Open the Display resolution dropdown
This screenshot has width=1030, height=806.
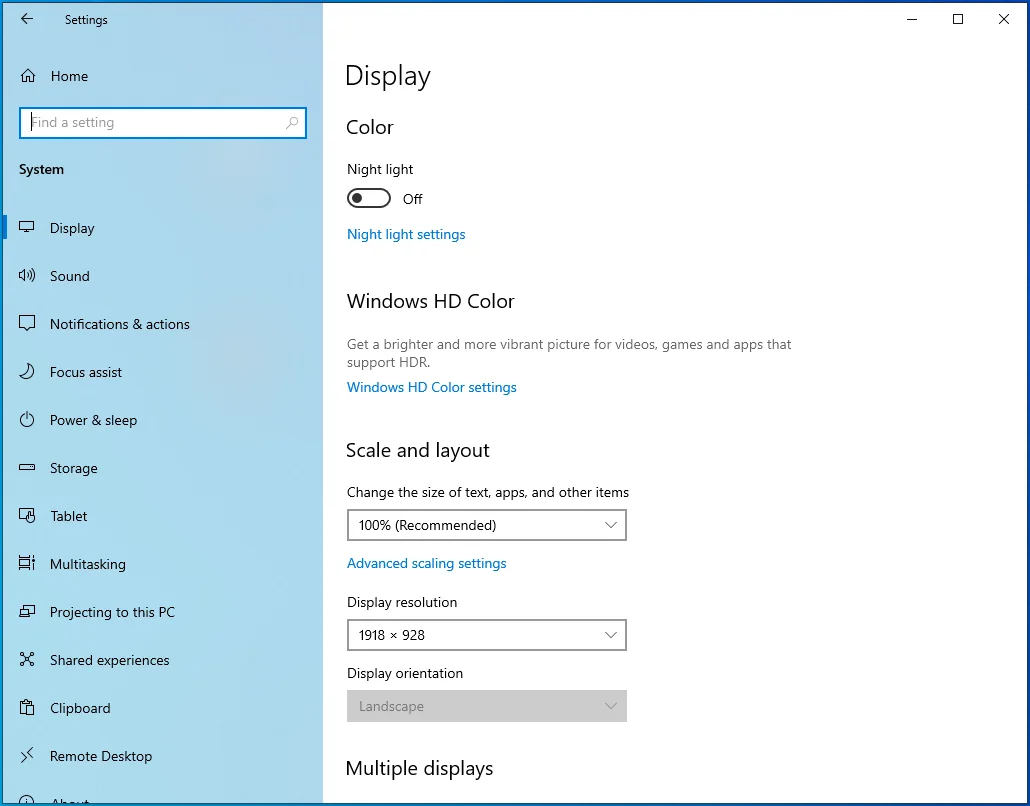(x=487, y=635)
